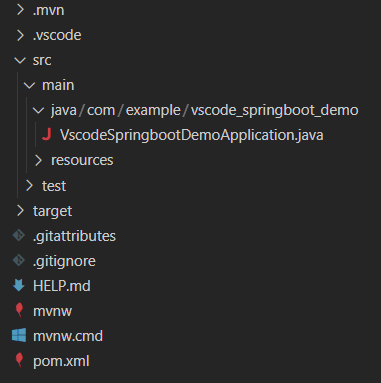
Task: Expand the test folder chevron
Action: [29, 185]
